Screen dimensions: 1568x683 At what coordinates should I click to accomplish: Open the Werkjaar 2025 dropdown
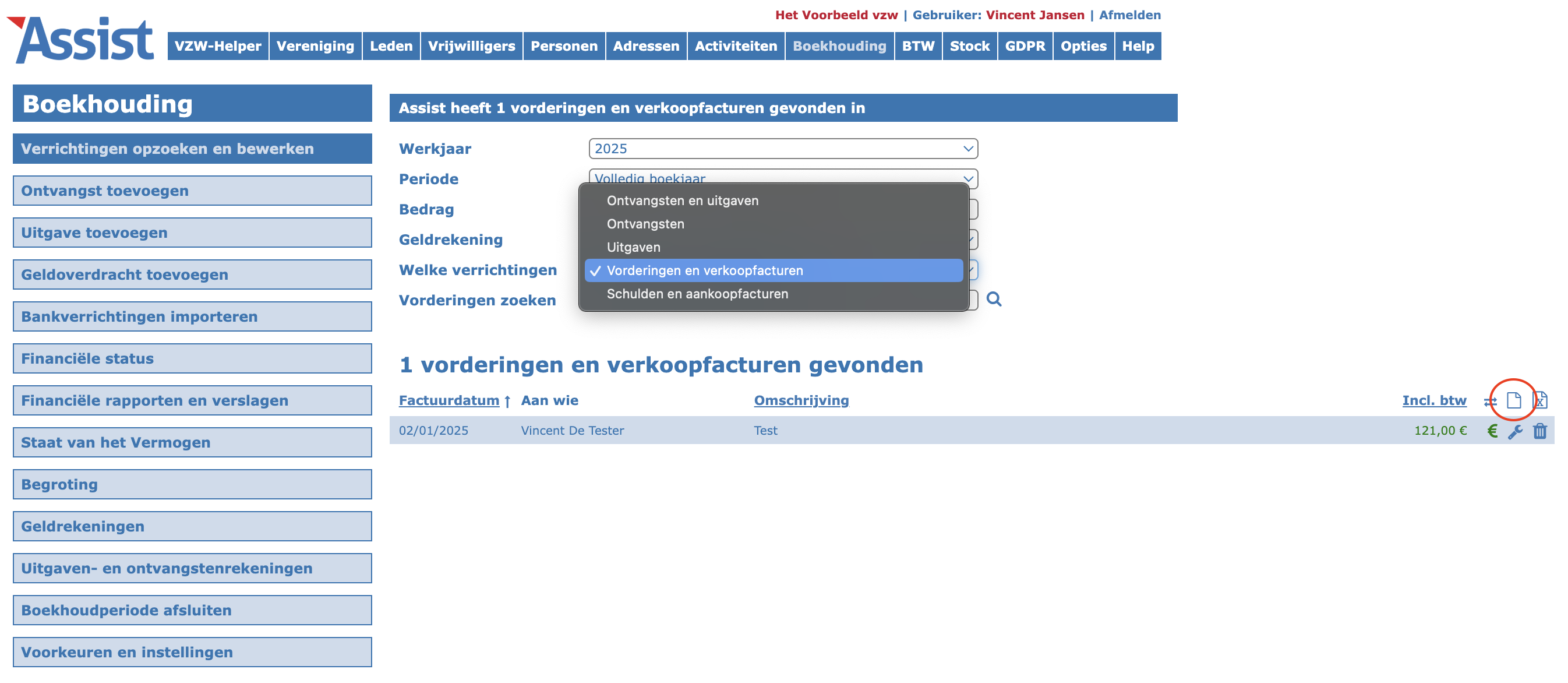point(783,149)
